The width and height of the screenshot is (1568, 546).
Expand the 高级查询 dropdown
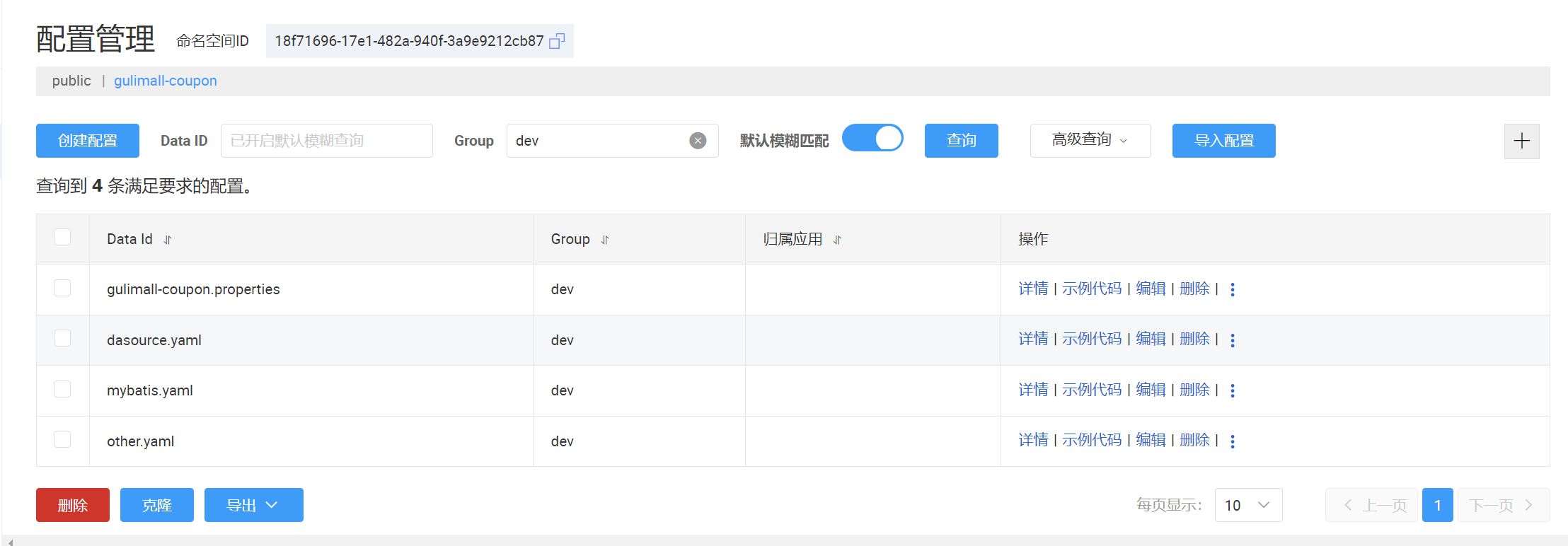click(x=1090, y=140)
